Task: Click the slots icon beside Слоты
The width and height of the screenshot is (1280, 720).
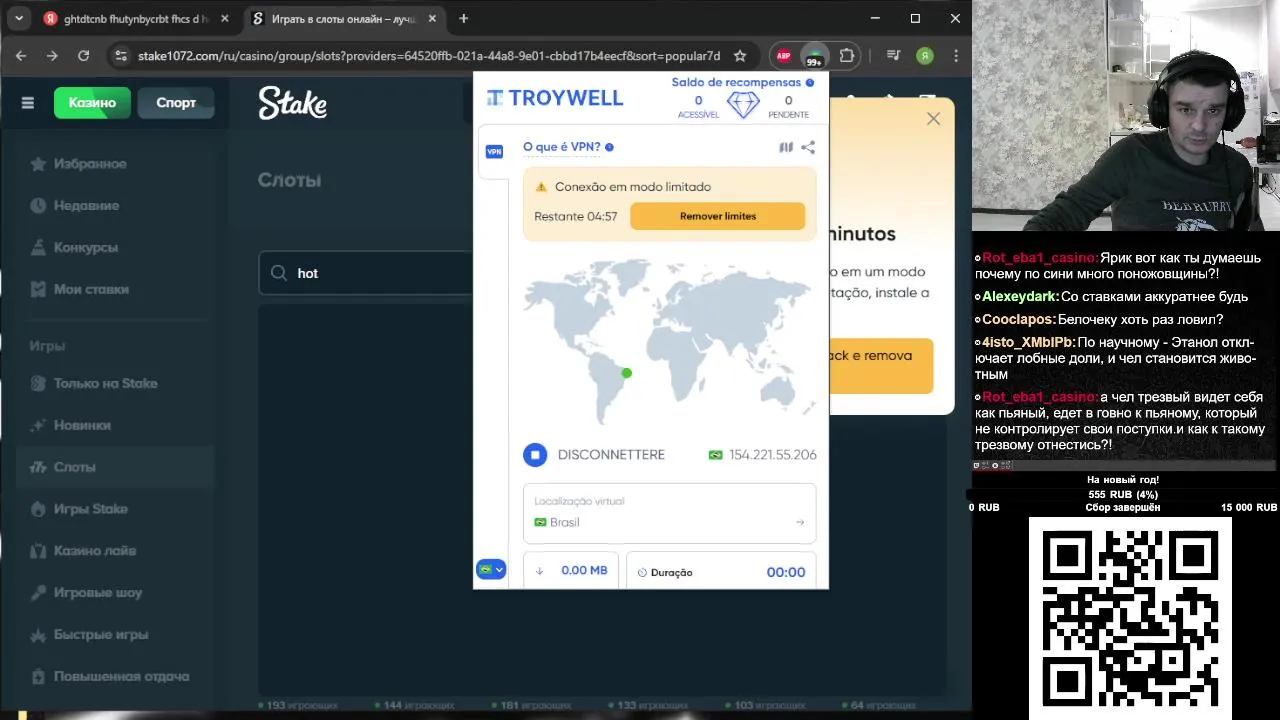Action: 38,467
